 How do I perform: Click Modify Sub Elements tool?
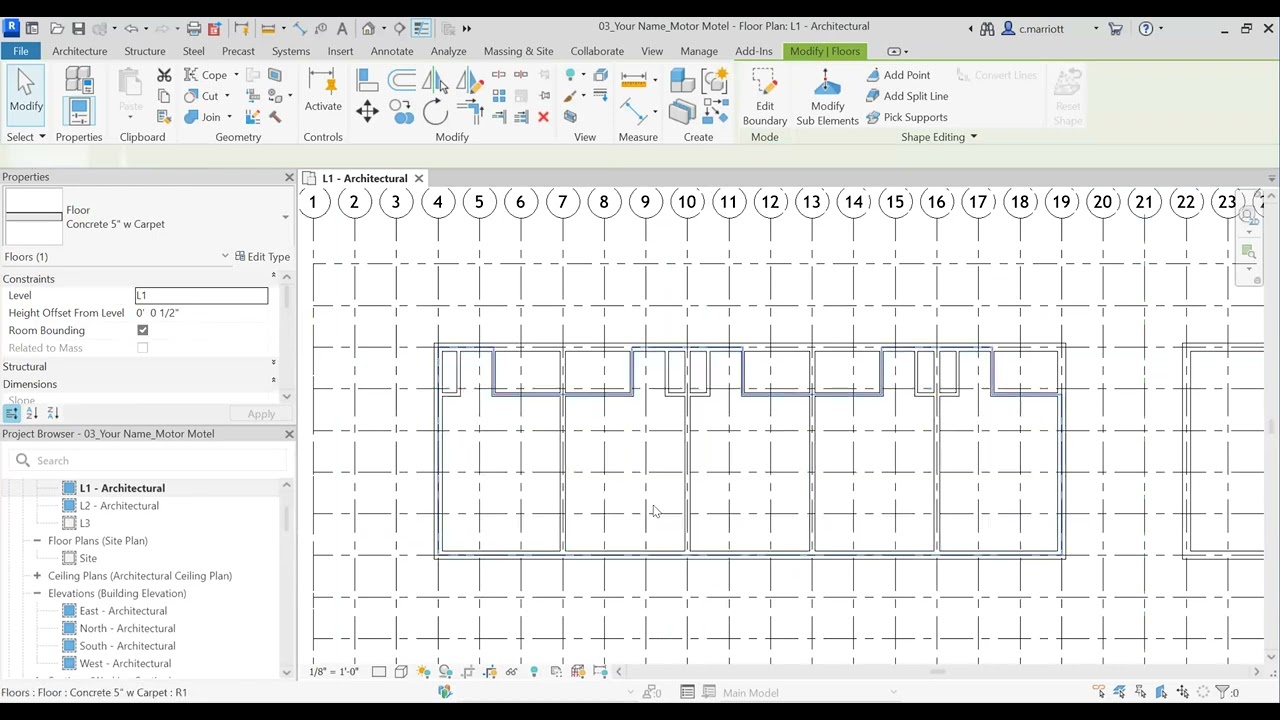coord(827,98)
